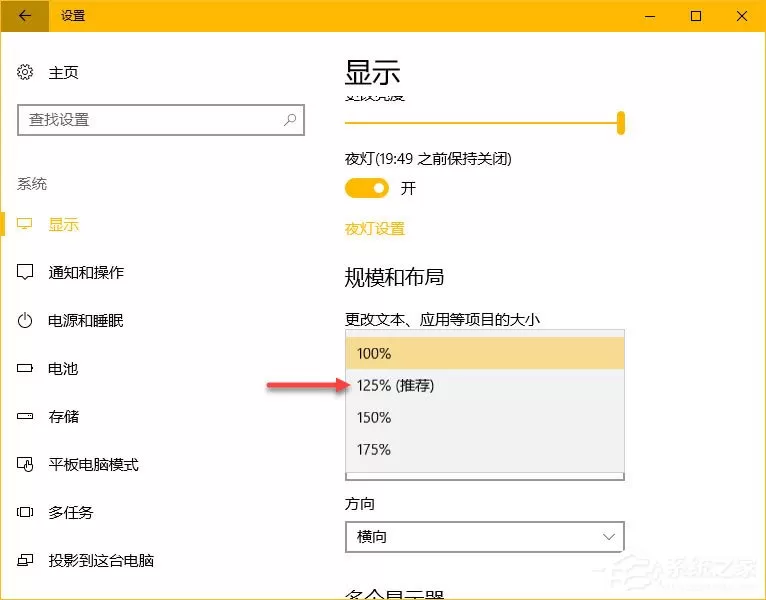Open 通知和操作 settings page

click(86, 273)
